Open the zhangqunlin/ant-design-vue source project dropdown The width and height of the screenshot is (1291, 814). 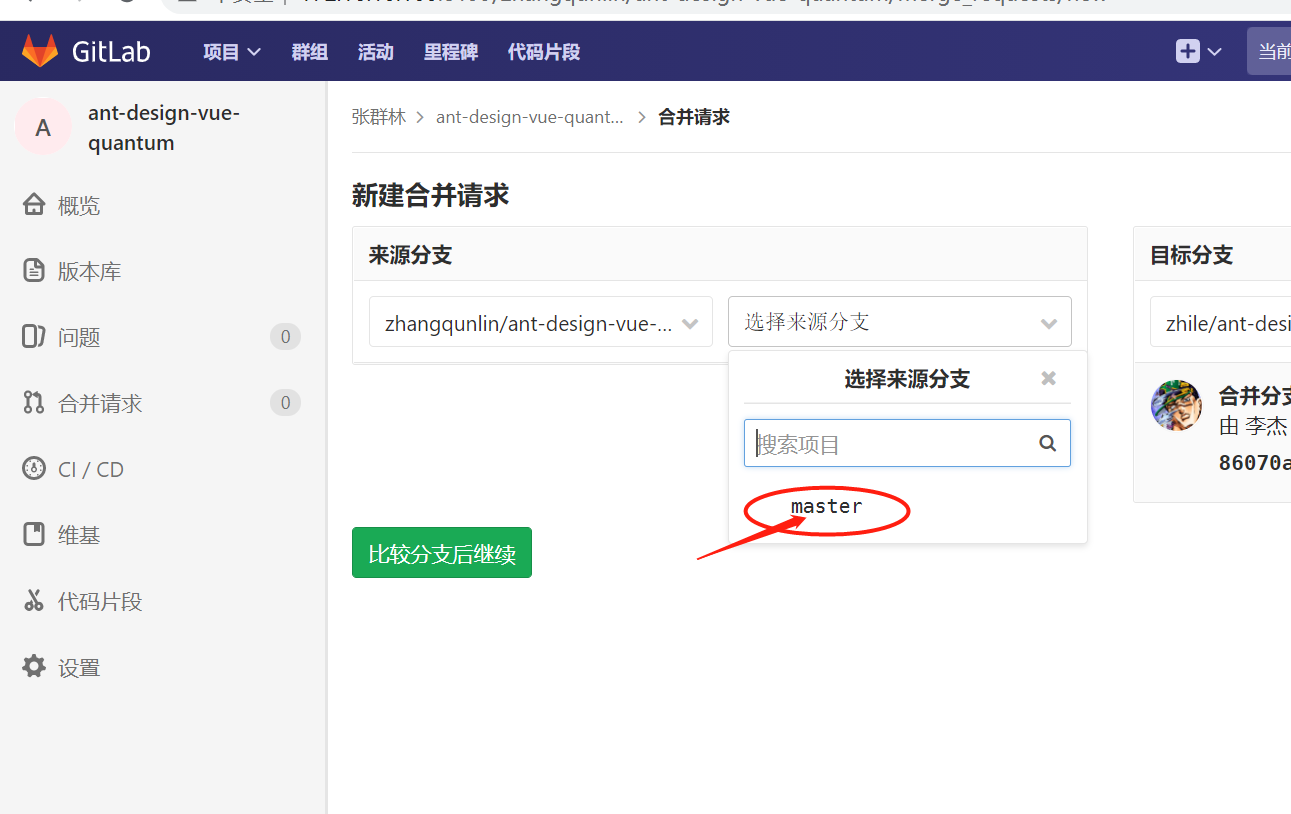point(541,322)
